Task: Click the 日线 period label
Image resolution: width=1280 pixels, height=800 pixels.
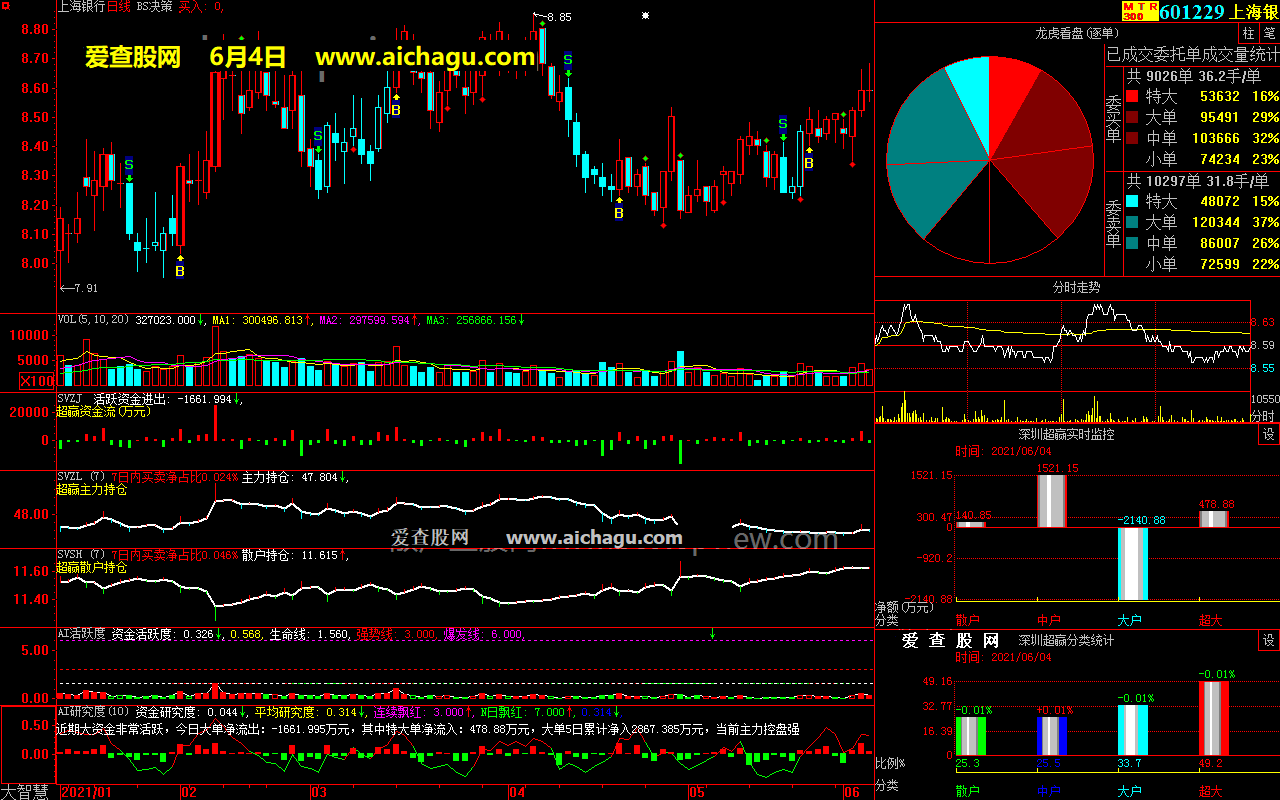Action: 119,6
